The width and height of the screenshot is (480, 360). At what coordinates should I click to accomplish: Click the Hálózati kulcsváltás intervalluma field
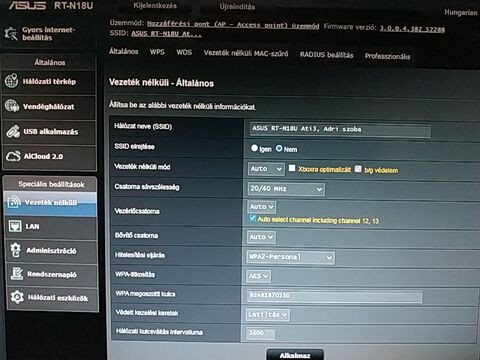pos(261,333)
